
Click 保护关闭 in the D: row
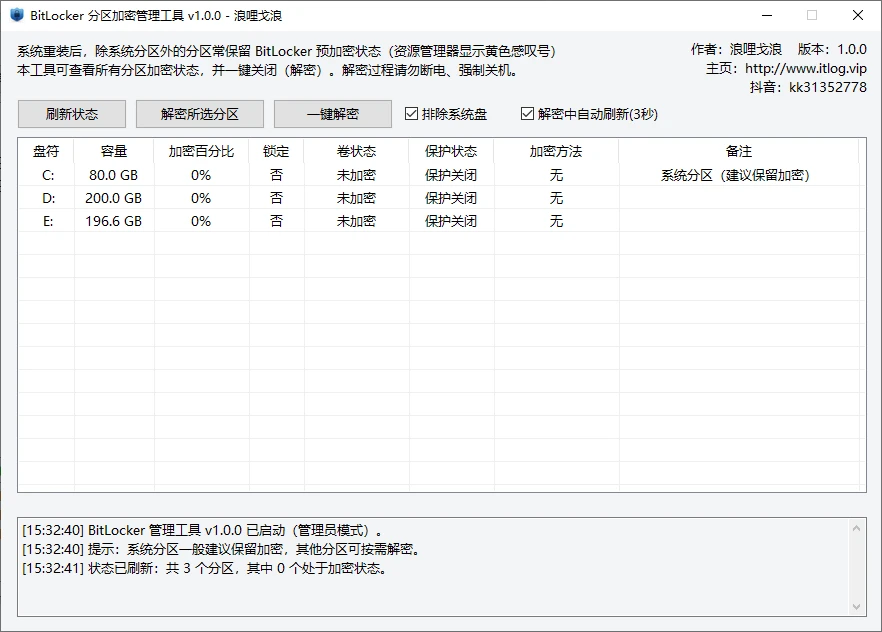coord(451,198)
